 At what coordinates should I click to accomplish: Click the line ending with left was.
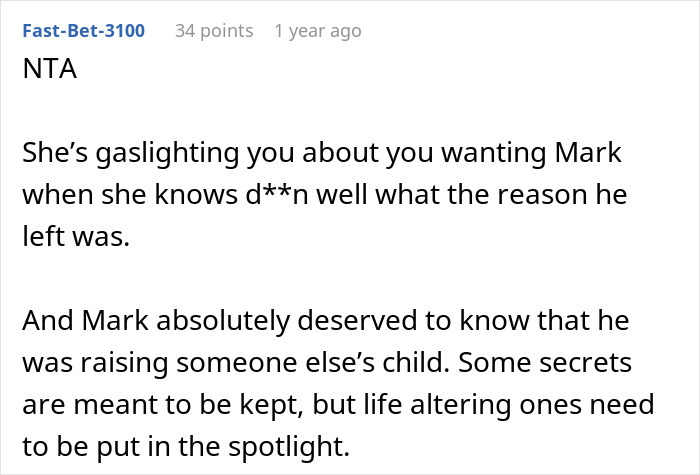pos(76,236)
